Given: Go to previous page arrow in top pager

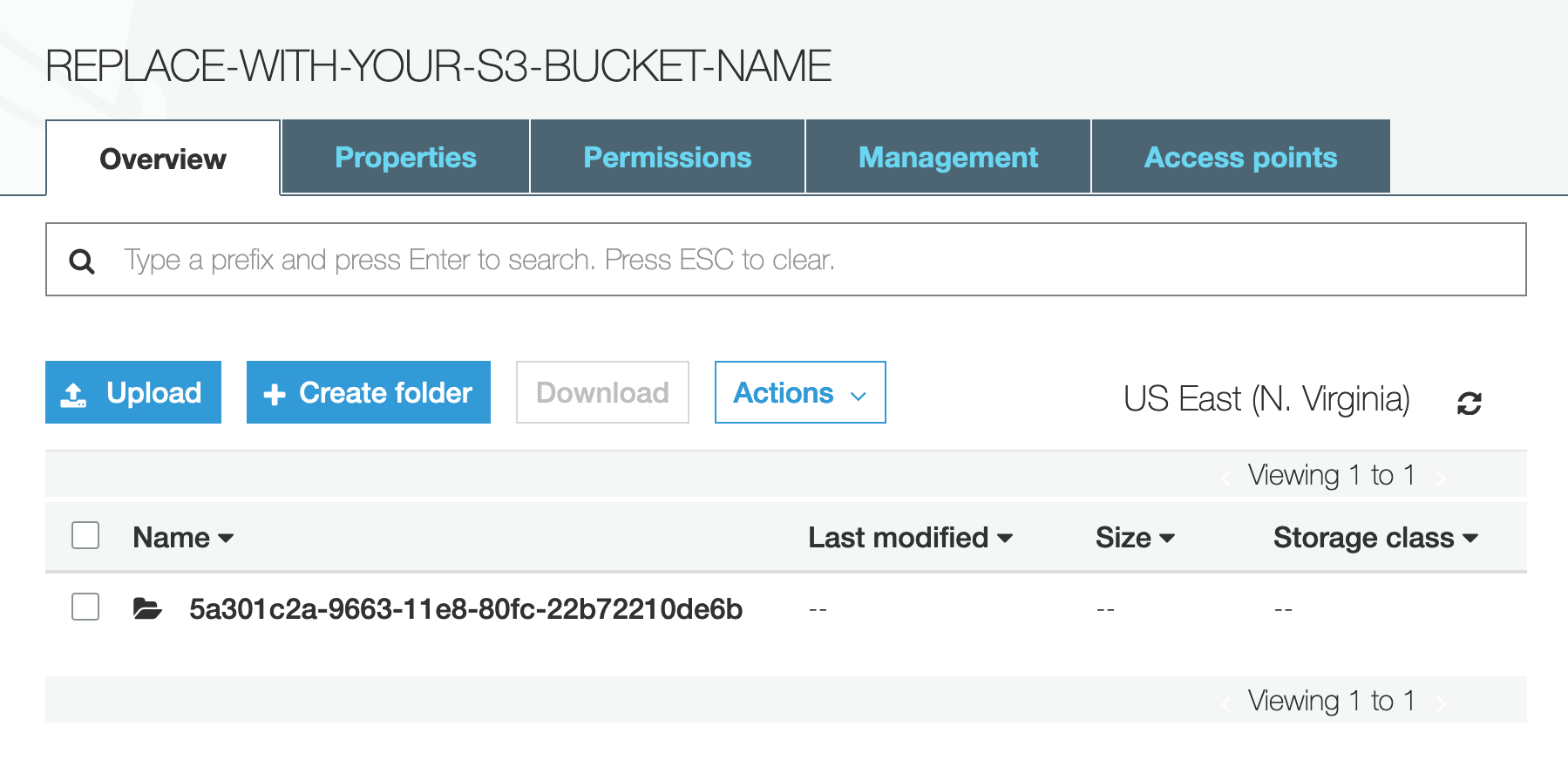Looking at the screenshot, I should (x=1226, y=477).
